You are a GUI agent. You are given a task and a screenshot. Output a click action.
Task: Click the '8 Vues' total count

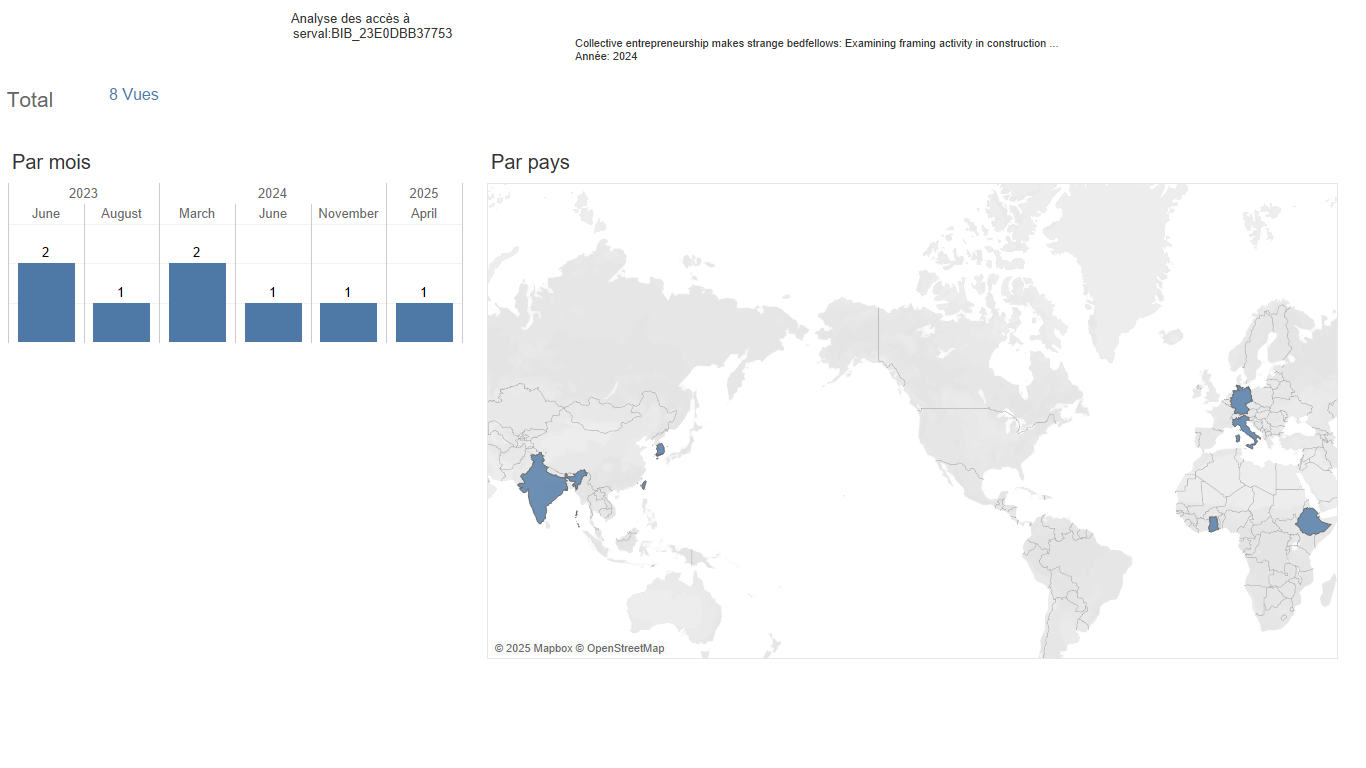134,95
